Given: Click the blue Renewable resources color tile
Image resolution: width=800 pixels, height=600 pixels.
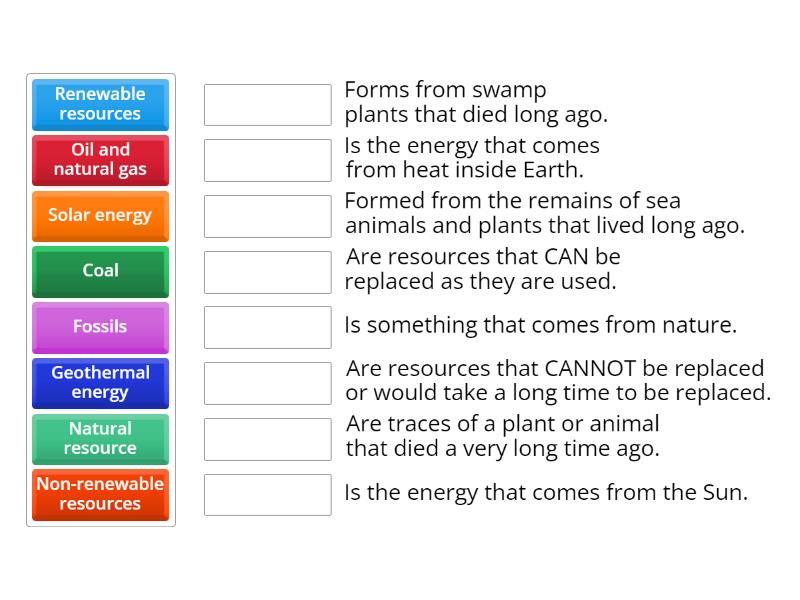Looking at the screenshot, I should [x=100, y=105].
